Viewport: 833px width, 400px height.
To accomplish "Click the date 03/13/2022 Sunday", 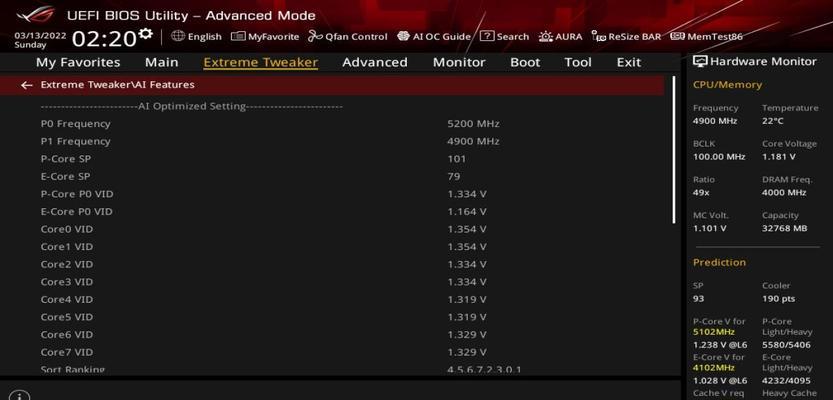I will click(x=40, y=40).
